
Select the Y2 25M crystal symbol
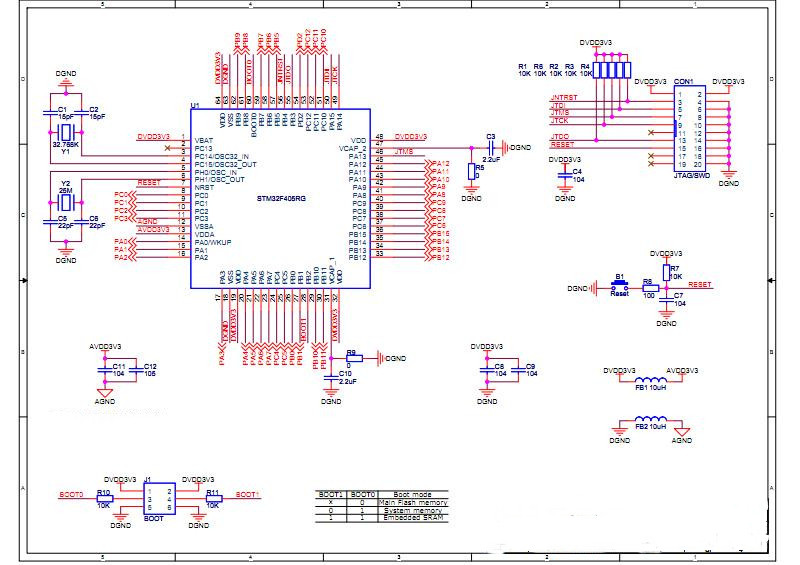point(66,203)
